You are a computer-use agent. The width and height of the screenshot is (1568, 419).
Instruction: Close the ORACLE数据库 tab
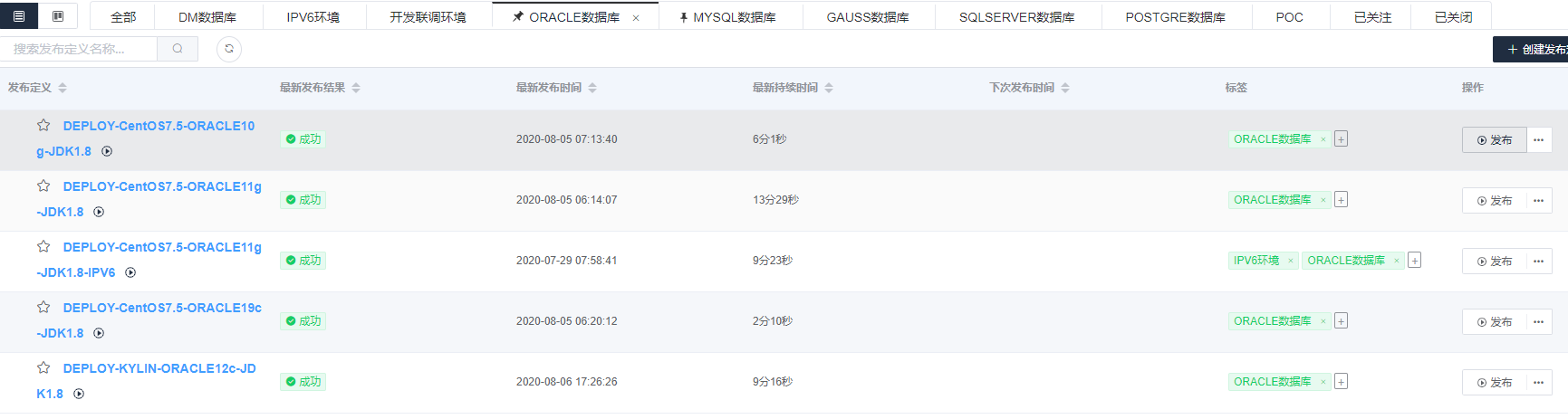pos(636,18)
